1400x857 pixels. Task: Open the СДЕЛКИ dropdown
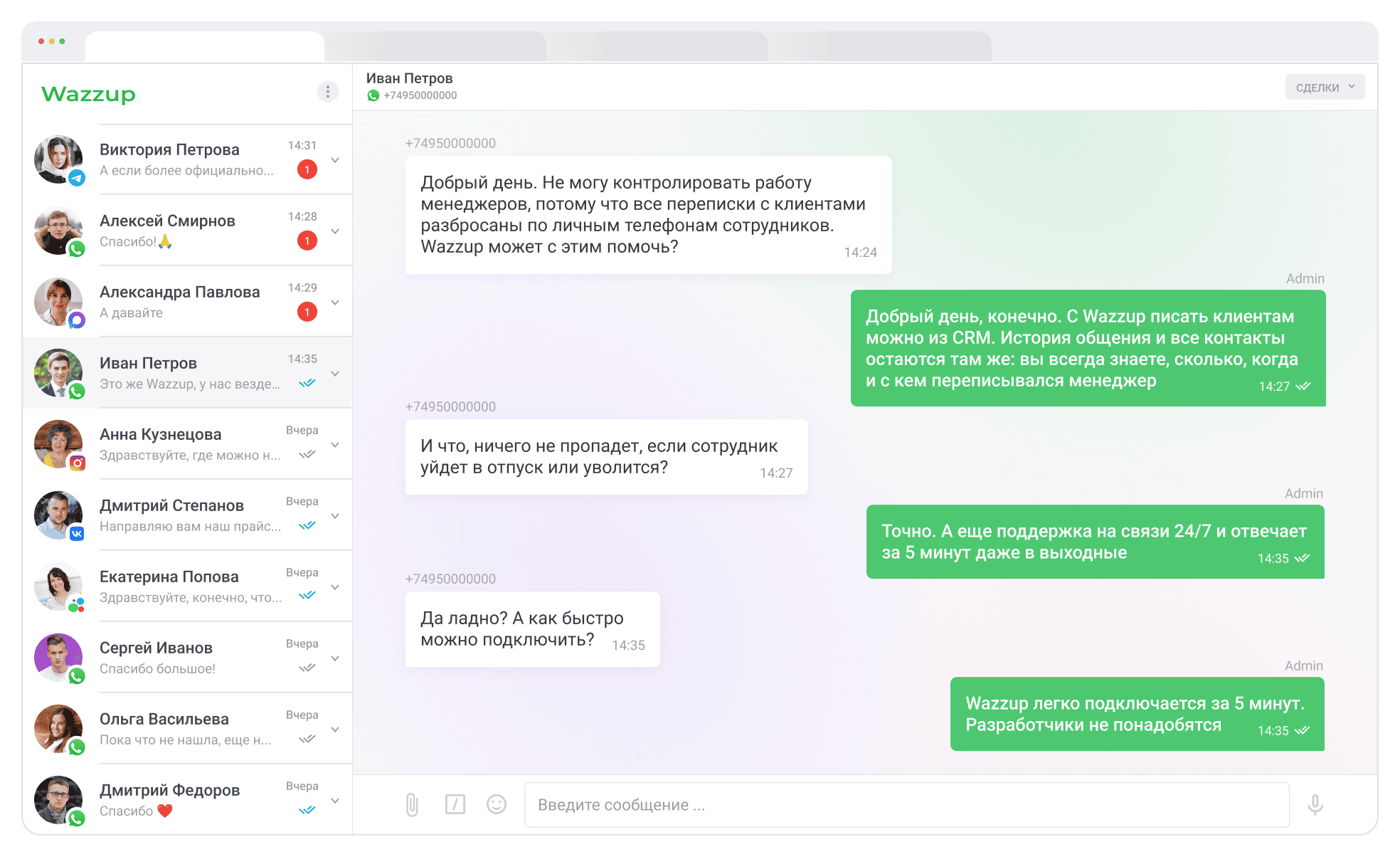click(1325, 87)
